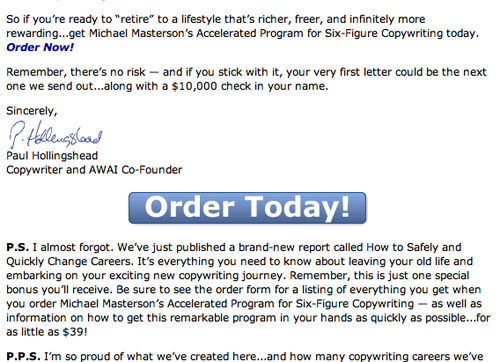Click the "Paul Hollingshead" printed name line
500x362 pixels.
pos(52,156)
